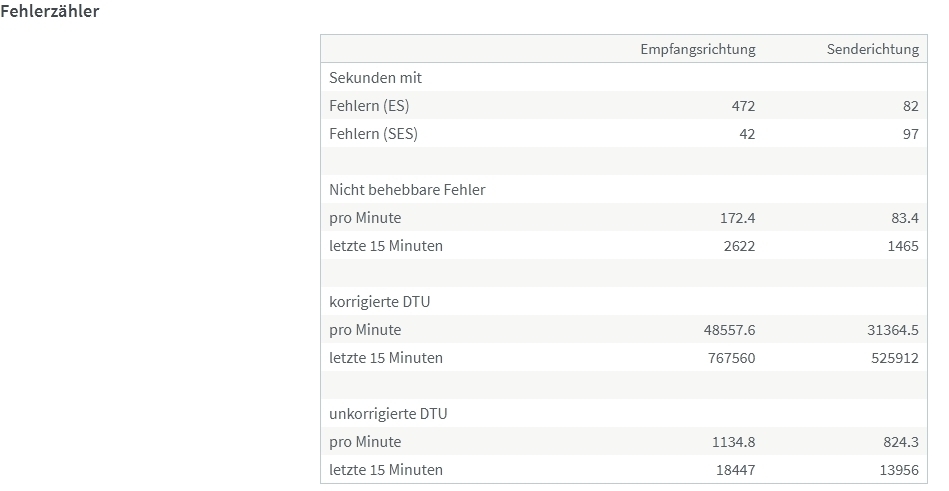Click the unkorrigierte DTU section label
This screenshot has height=491, width=949.
(388, 414)
